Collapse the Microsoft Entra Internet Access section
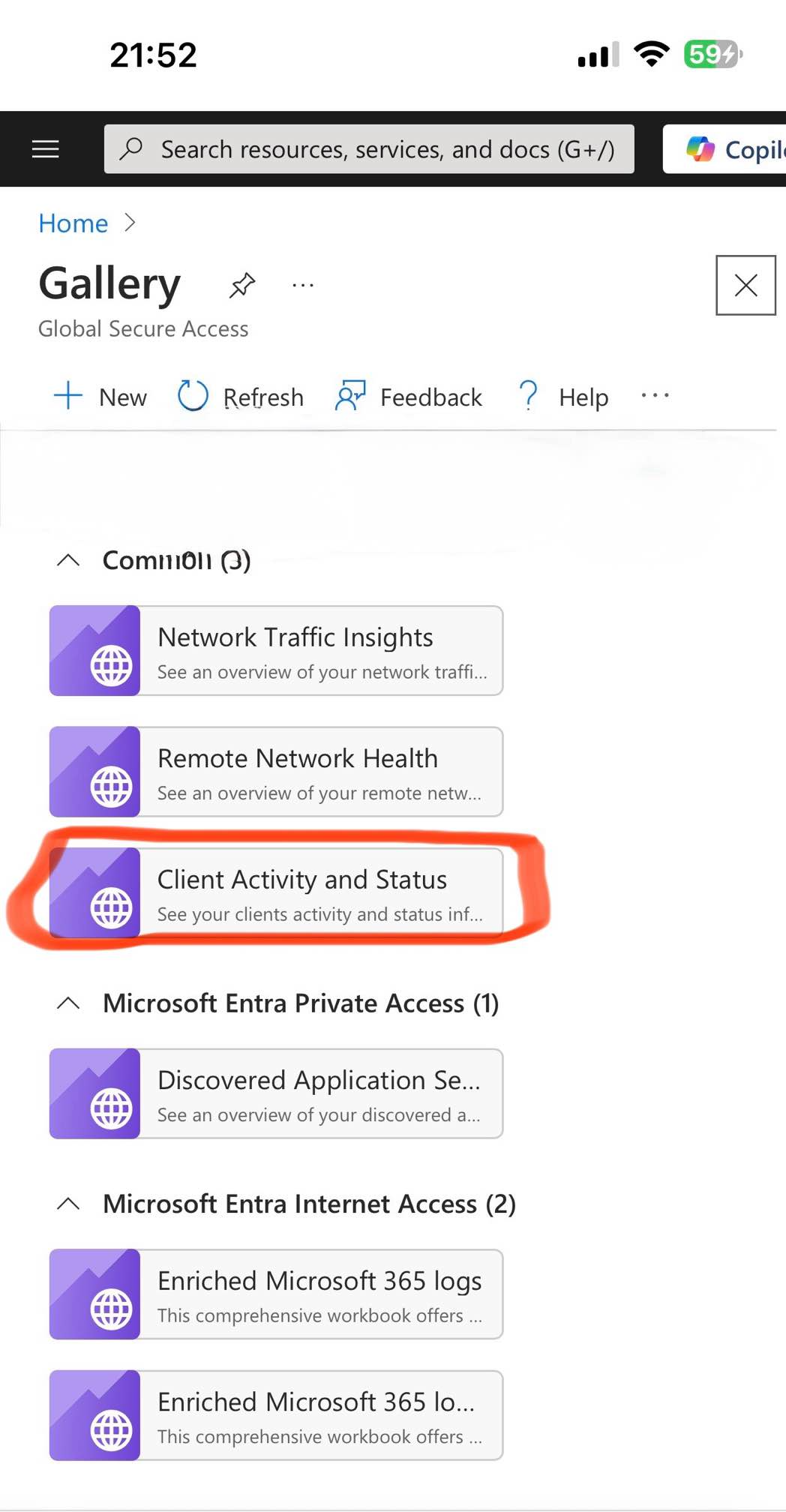The image size is (786, 1512). point(68,1204)
